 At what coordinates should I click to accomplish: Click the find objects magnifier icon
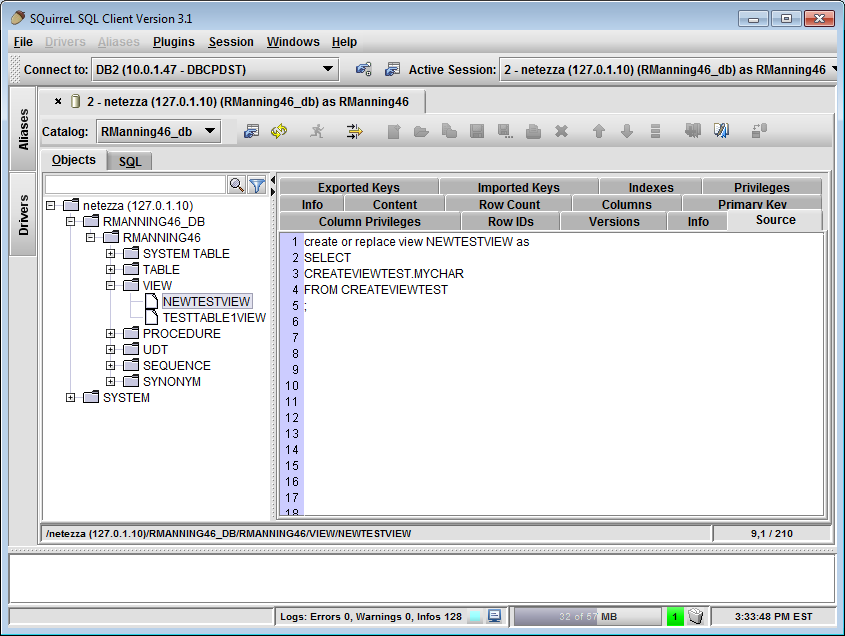[237, 185]
